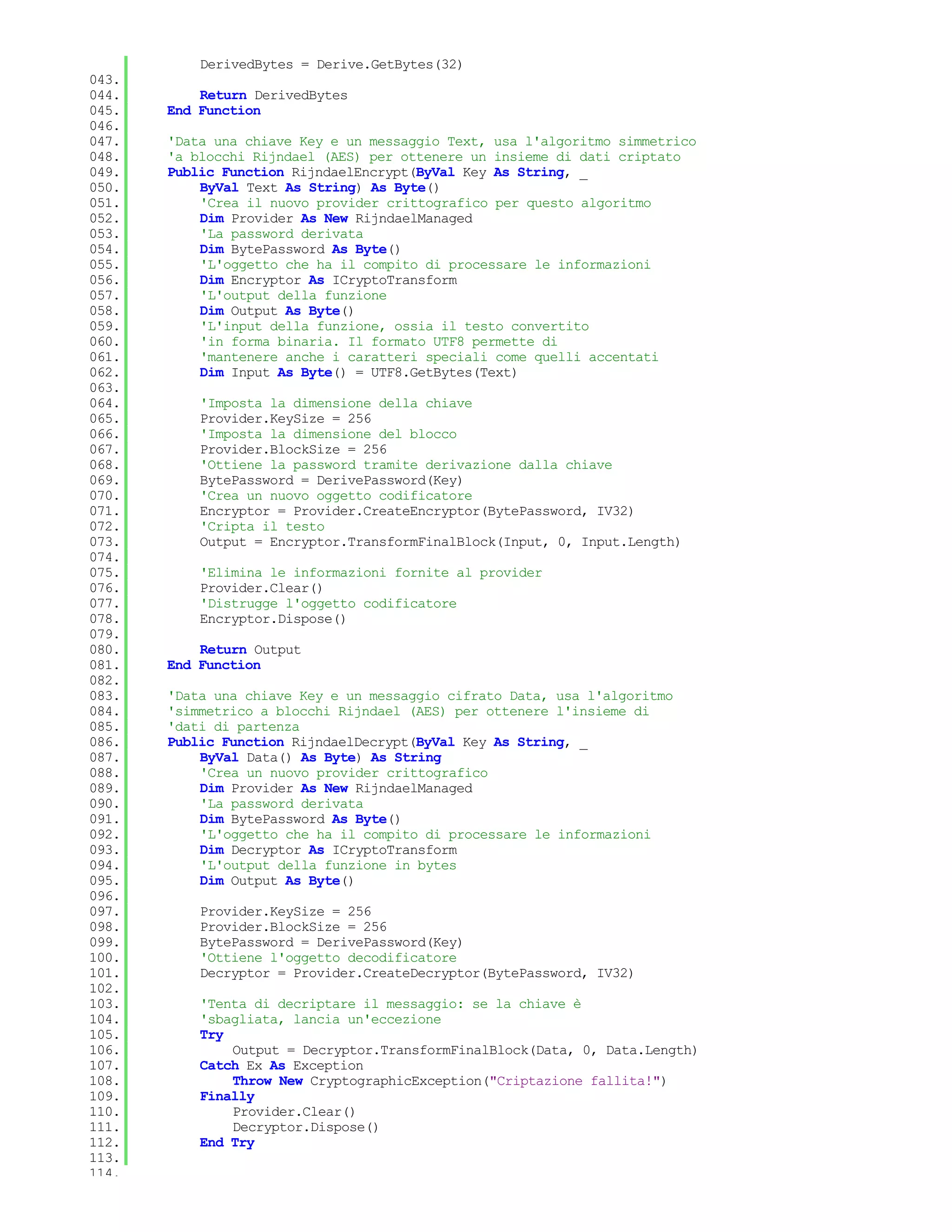Click comment 'Elimina le informazioni fornite al provider'

(371, 573)
